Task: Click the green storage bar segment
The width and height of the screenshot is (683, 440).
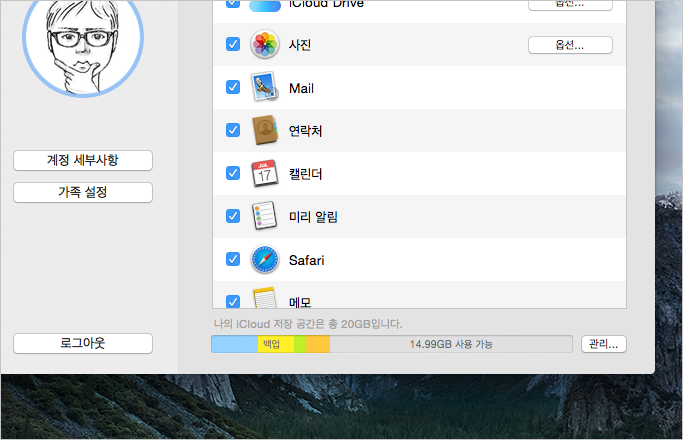Action: pos(300,344)
